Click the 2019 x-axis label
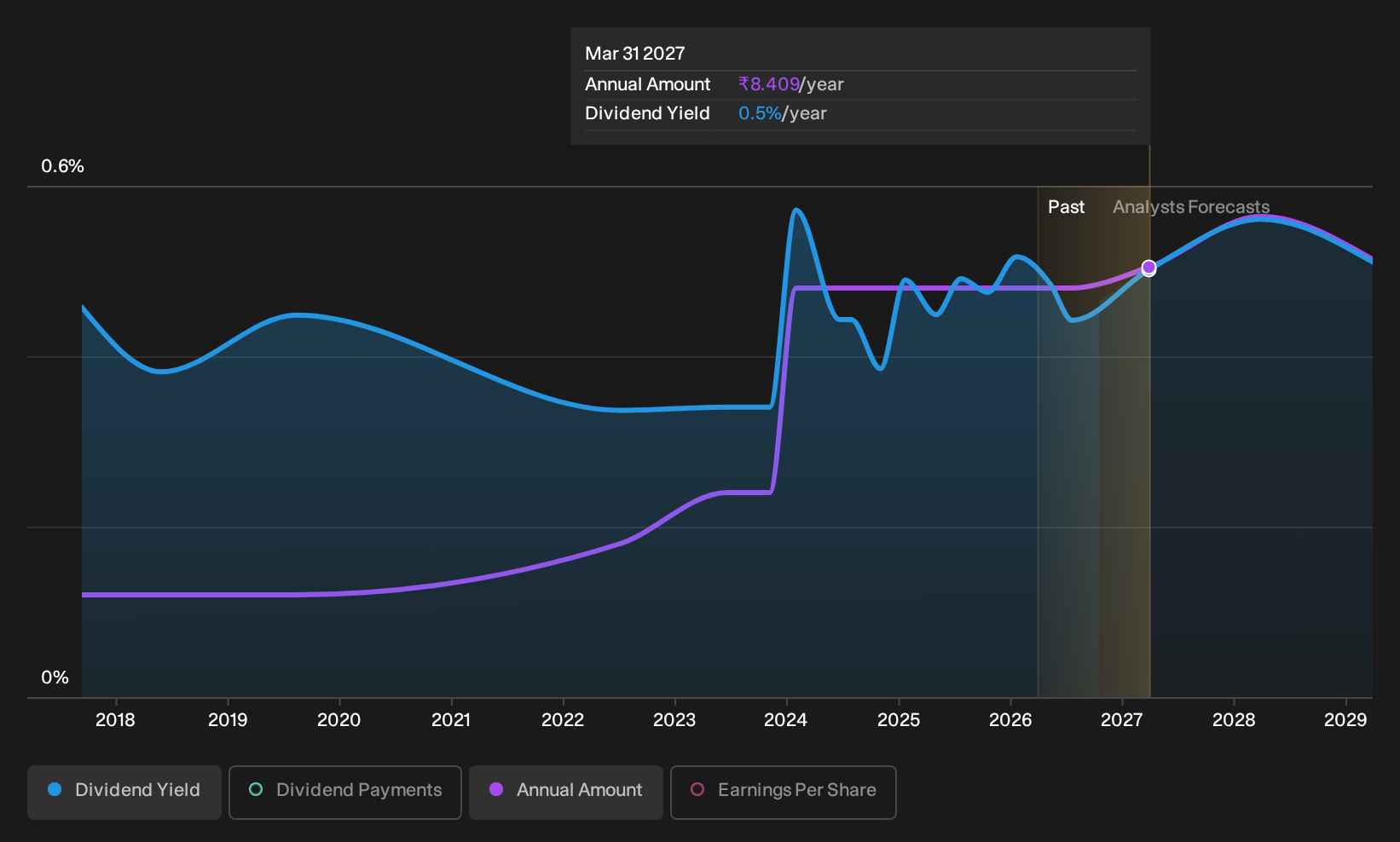 coord(228,720)
